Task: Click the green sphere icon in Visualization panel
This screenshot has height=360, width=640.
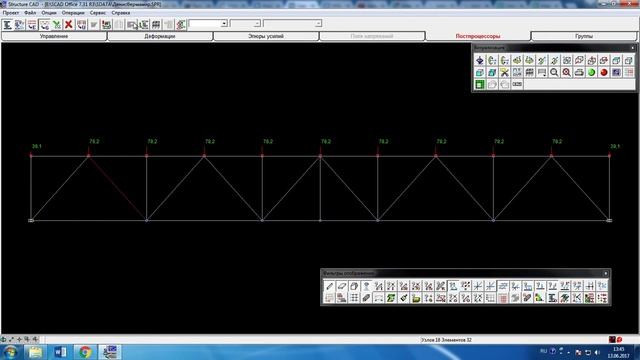Action: point(591,73)
